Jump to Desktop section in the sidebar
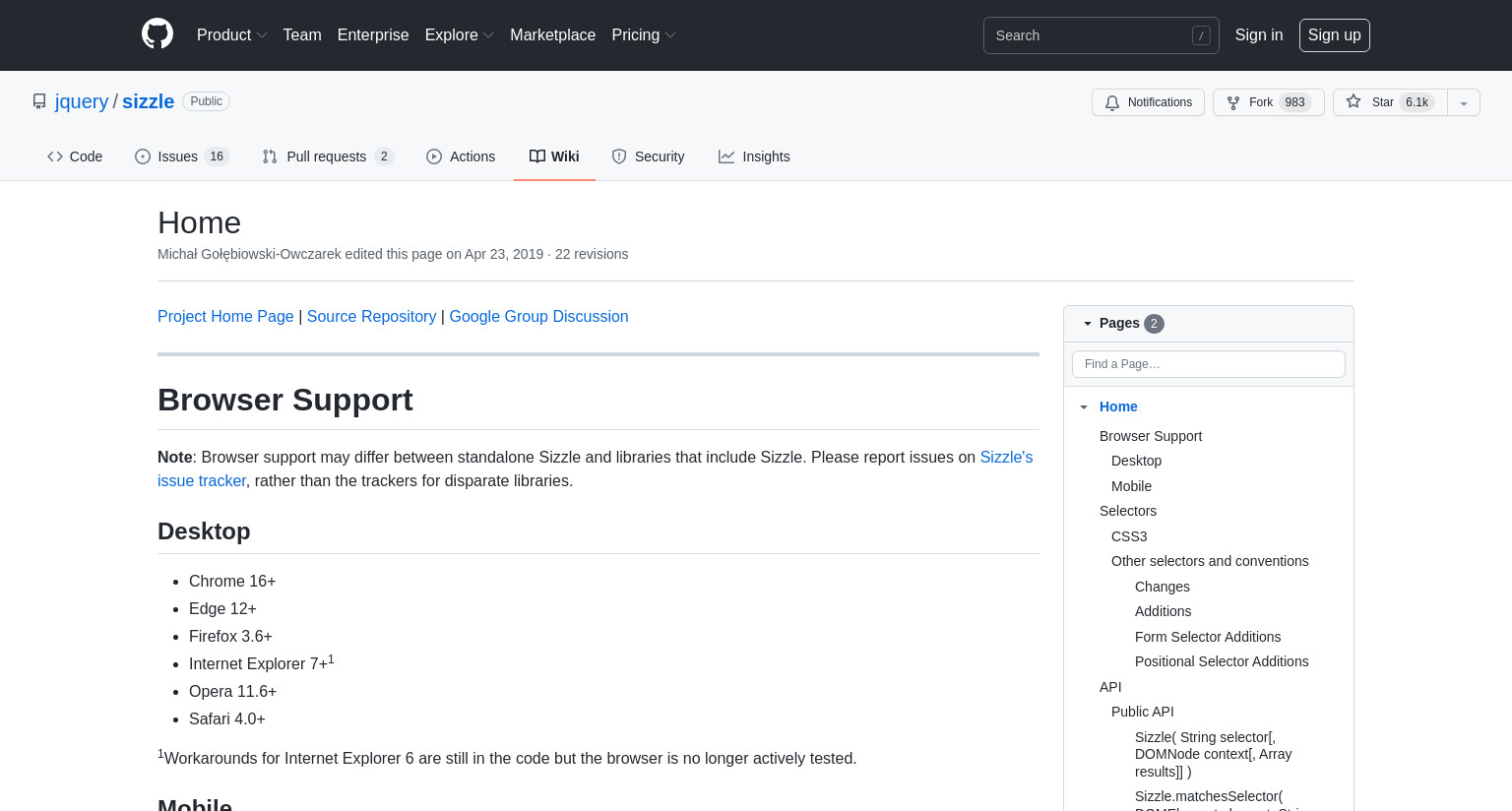The image size is (1512, 811). coord(1136,461)
